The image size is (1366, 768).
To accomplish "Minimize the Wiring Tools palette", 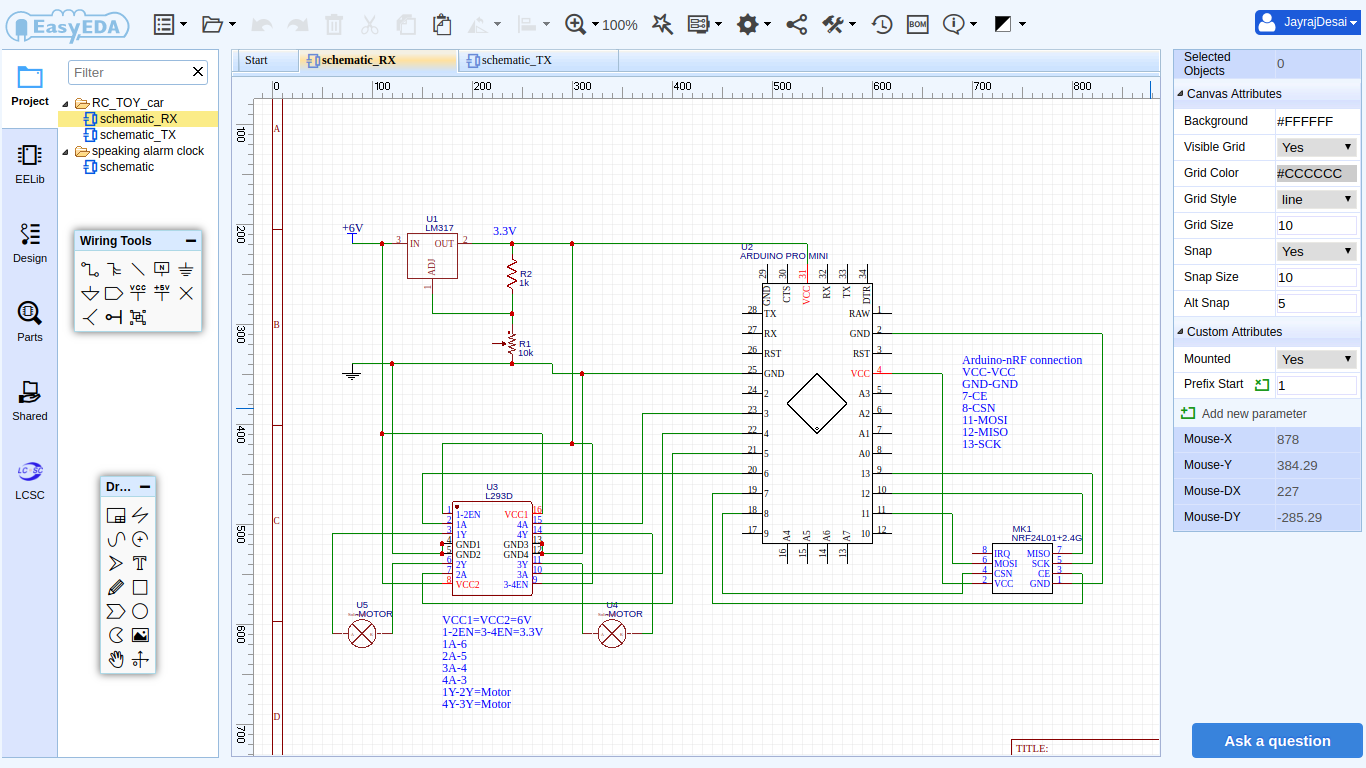I will pyautogui.click(x=190, y=241).
